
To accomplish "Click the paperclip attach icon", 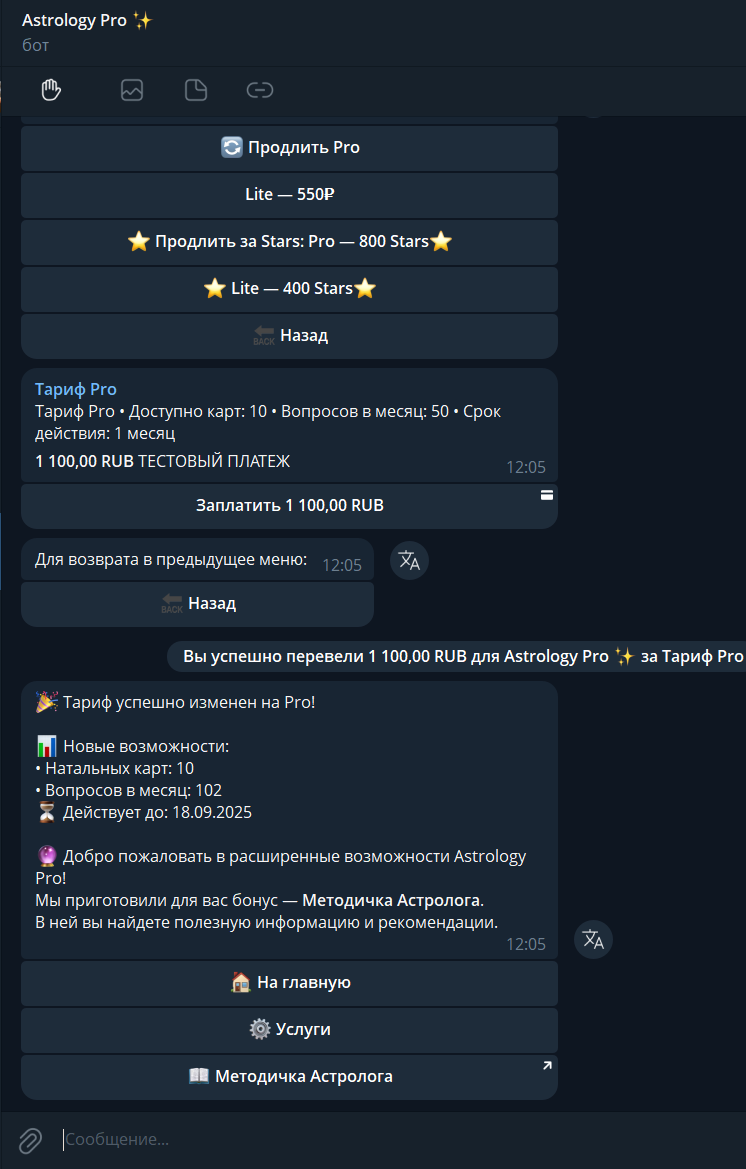I will [30, 1140].
